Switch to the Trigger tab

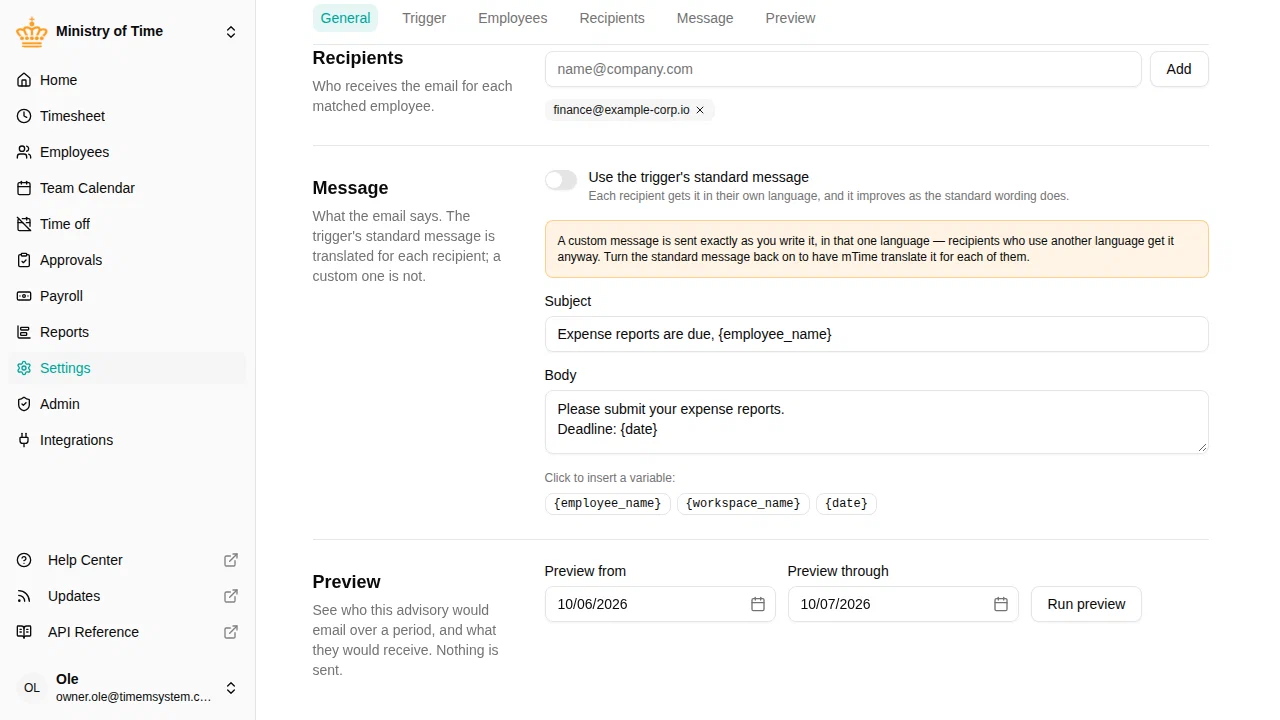pos(424,18)
